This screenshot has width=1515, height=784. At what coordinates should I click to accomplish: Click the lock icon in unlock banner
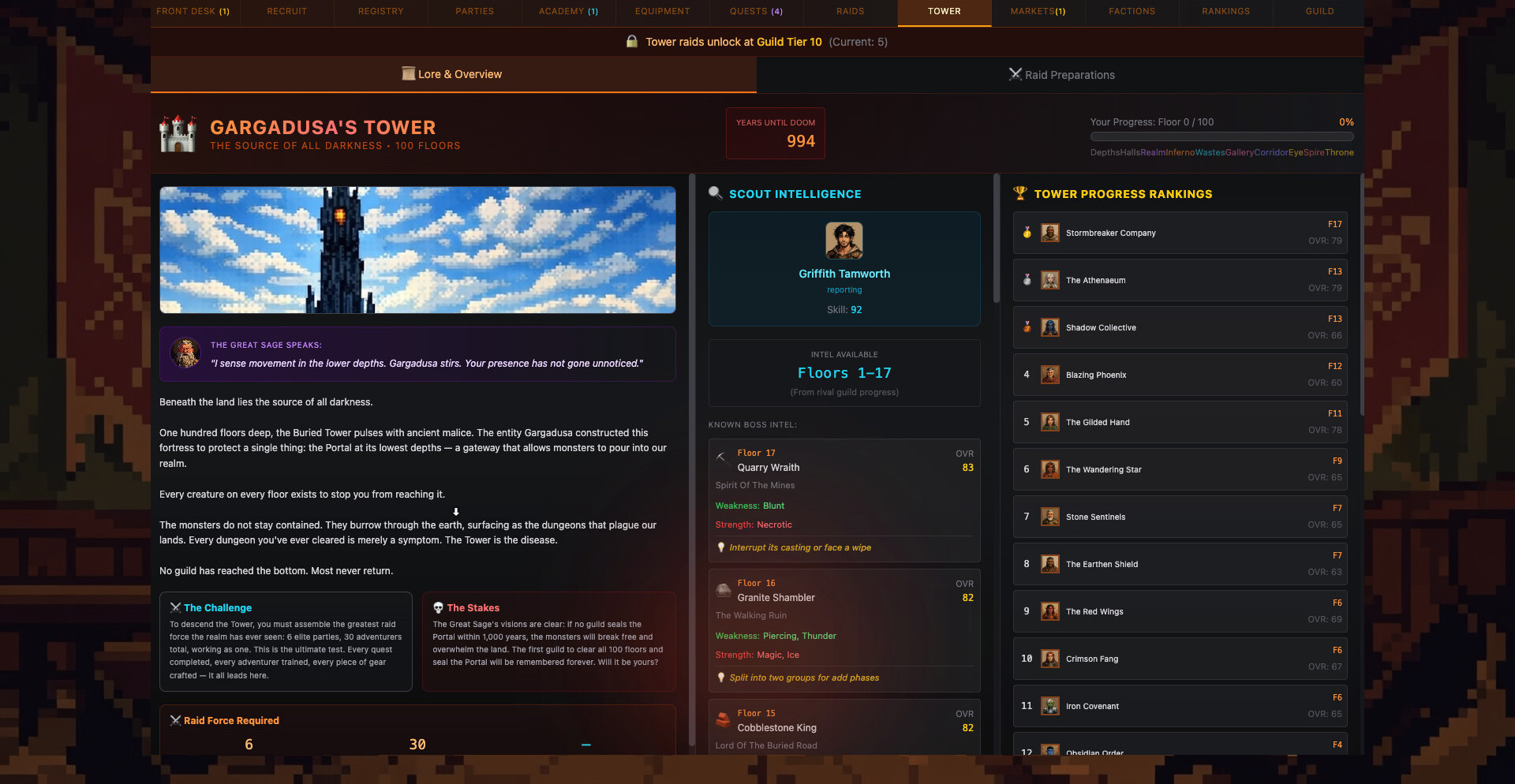click(631, 42)
